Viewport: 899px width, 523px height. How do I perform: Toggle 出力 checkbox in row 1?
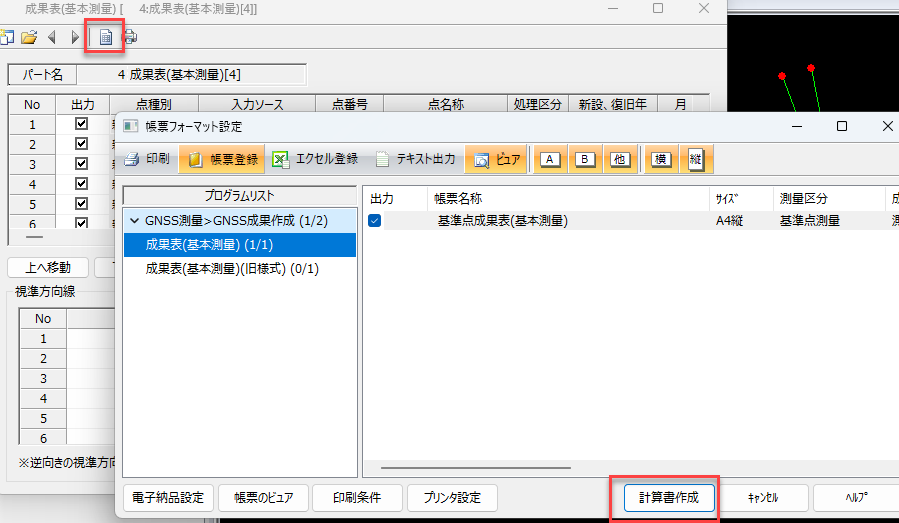81,124
